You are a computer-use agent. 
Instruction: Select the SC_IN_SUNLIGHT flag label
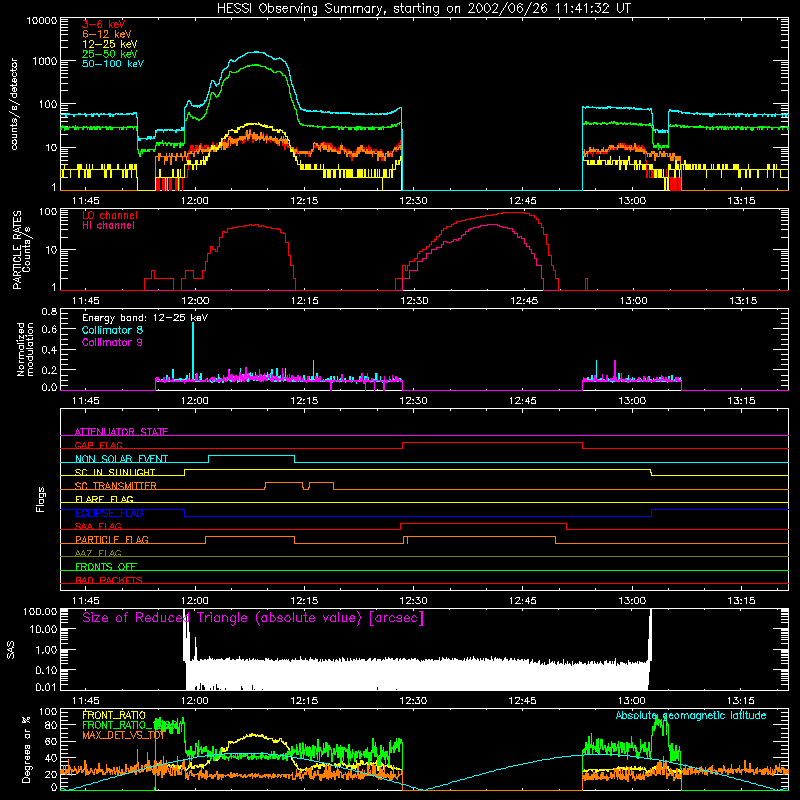[x=115, y=472]
